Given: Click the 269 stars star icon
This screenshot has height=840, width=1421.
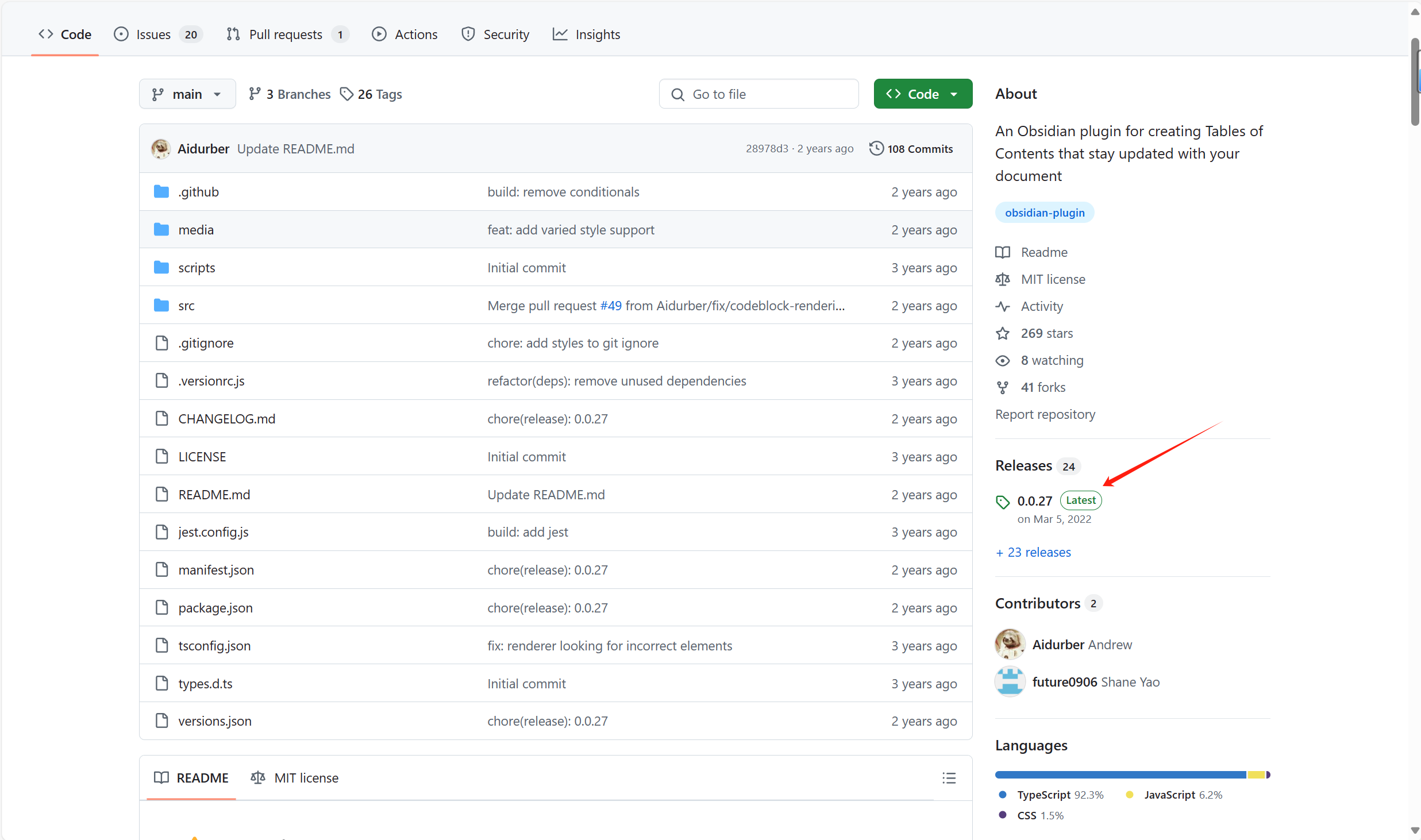Looking at the screenshot, I should click(1003, 333).
